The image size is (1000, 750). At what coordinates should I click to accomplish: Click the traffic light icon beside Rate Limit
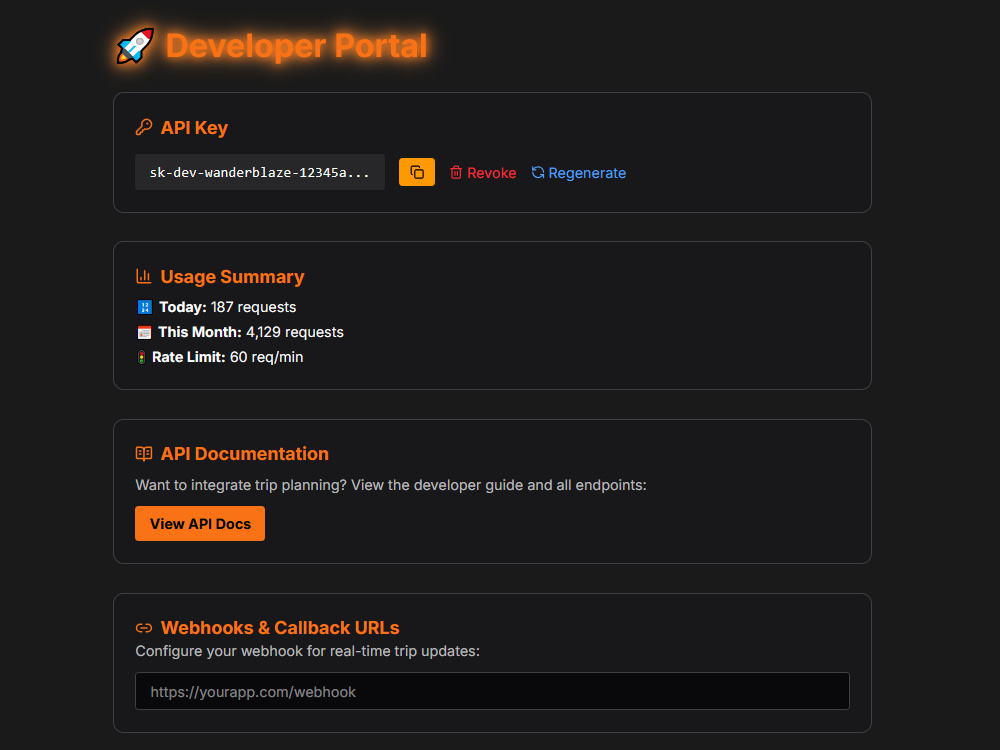142,357
